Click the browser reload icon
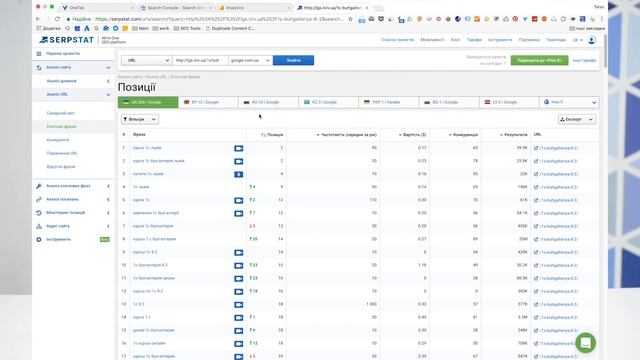Screen dimensions: 640x360 (57, 19)
